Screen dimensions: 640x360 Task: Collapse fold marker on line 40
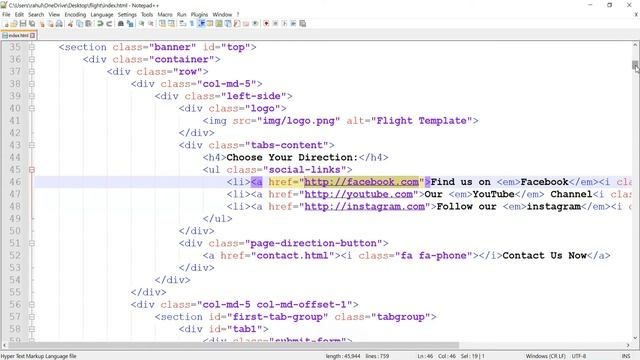31,108
